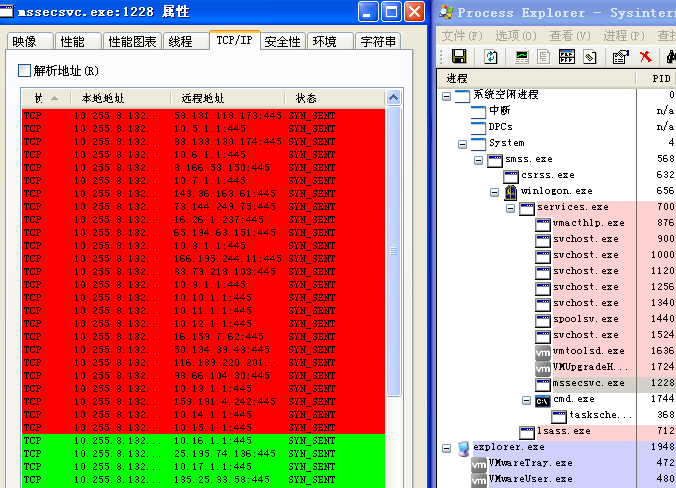Sort by the 本地地址 column header
This screenshot has width=676, height=488.
point(121,98)
